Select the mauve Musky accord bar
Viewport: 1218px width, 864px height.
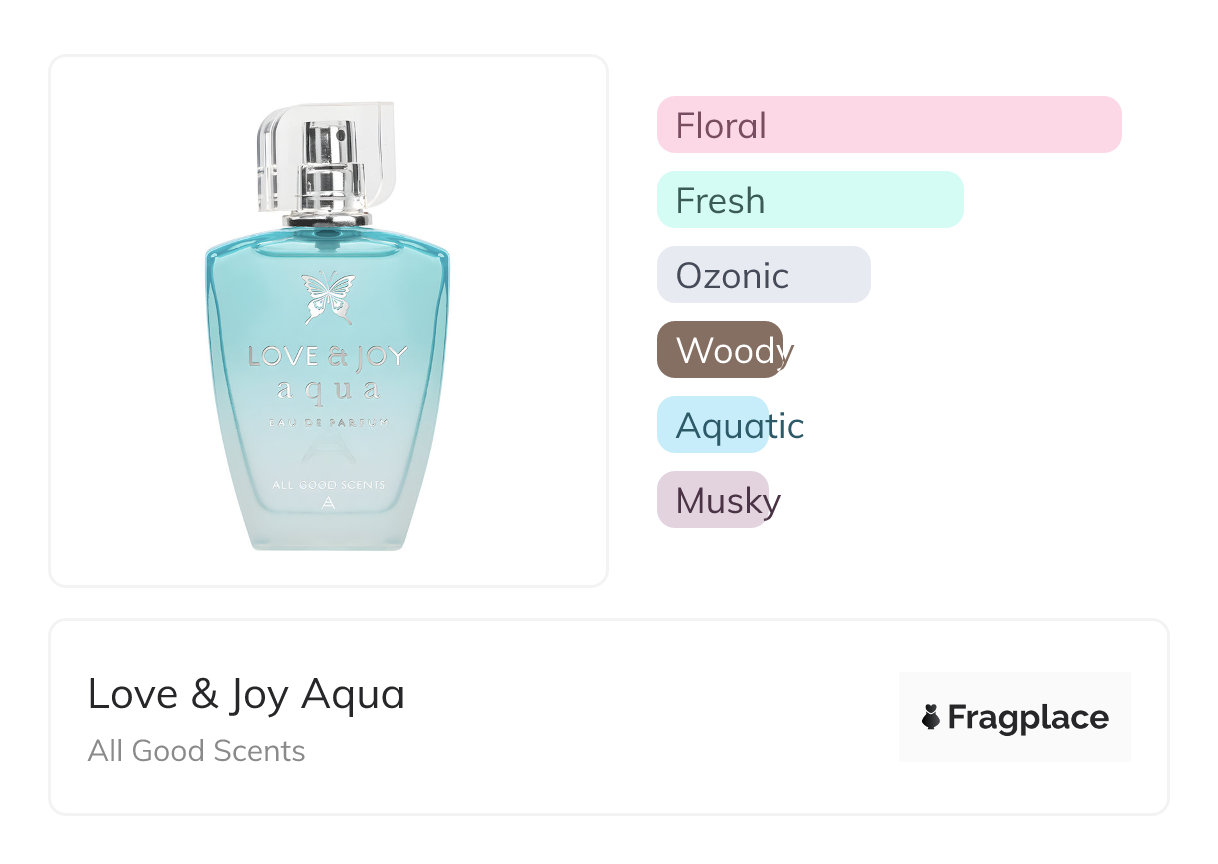tap(712, 500)
